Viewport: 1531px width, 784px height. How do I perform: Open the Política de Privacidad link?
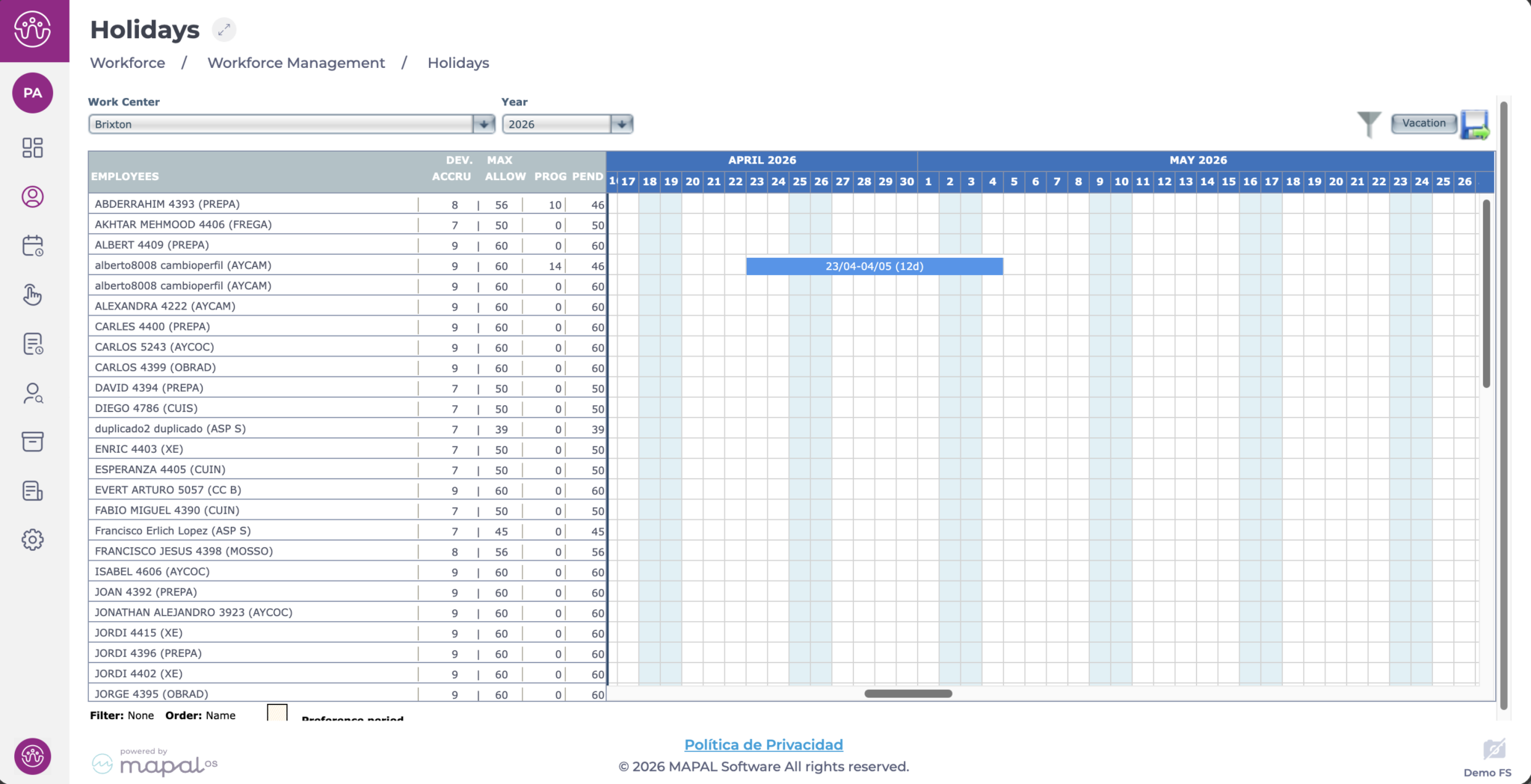point(763,744)
